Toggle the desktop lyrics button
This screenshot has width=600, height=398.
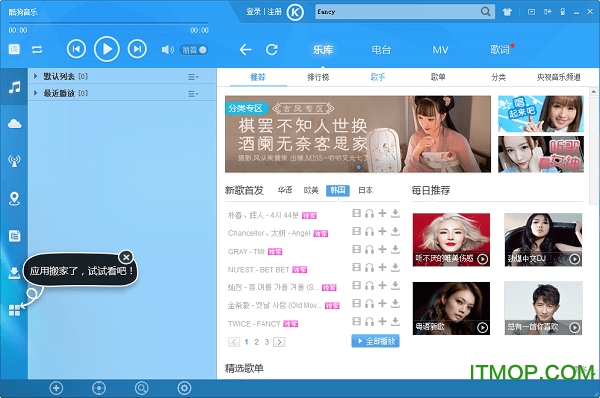click(14, 49)
